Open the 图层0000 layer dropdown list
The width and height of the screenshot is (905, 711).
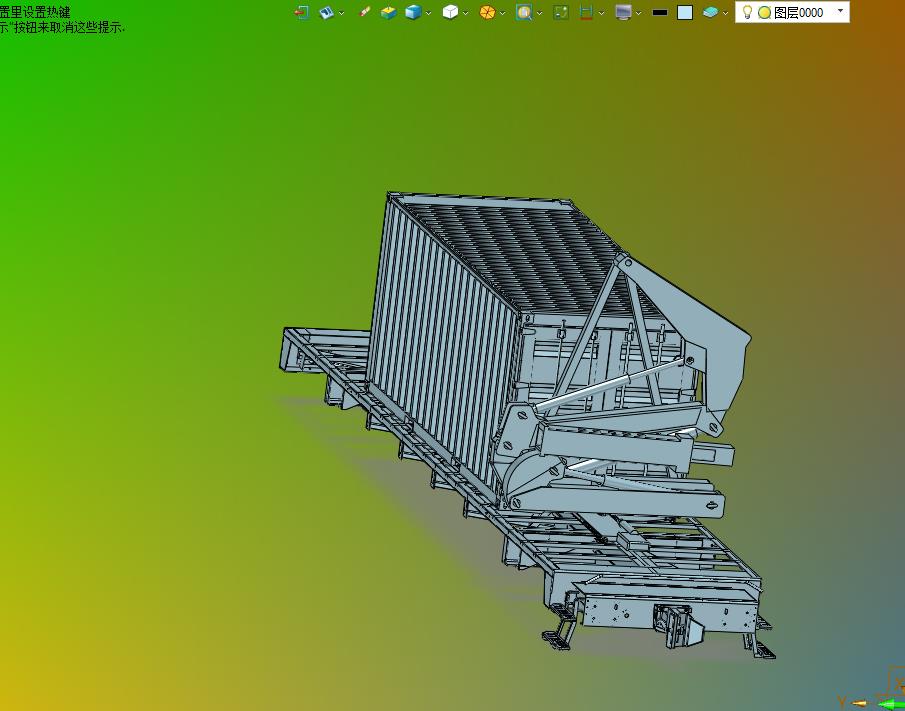tap(840, 11)
